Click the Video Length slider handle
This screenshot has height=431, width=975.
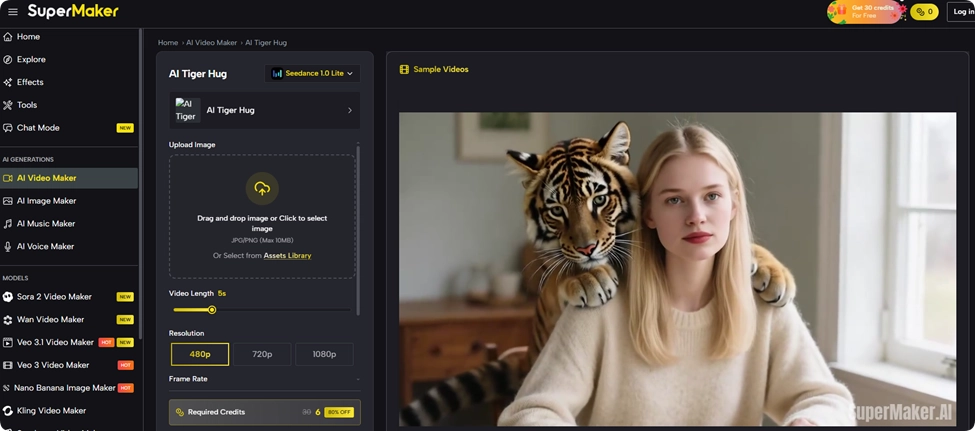click(x=212, y=310)
